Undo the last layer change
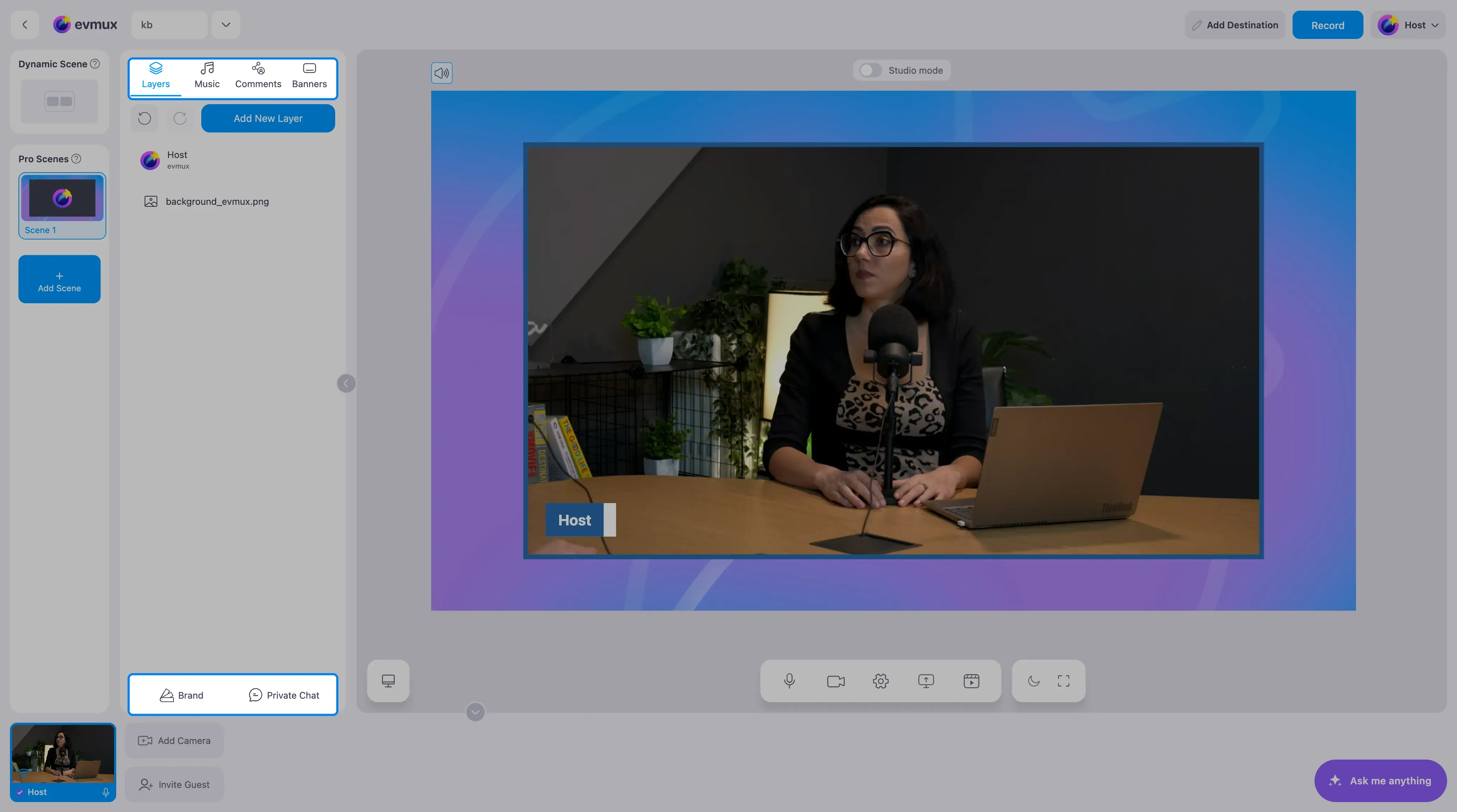 [x=144, y=118]
